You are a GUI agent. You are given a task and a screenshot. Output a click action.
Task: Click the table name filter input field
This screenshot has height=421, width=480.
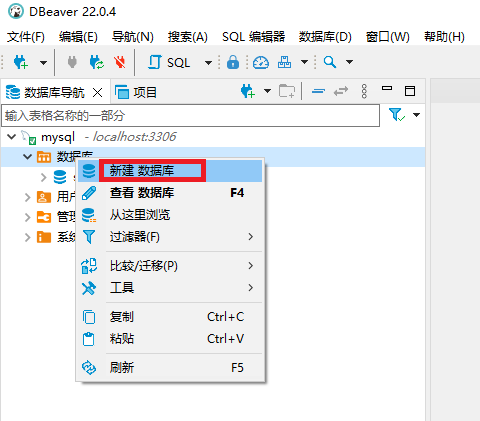(x=190, y=116)
